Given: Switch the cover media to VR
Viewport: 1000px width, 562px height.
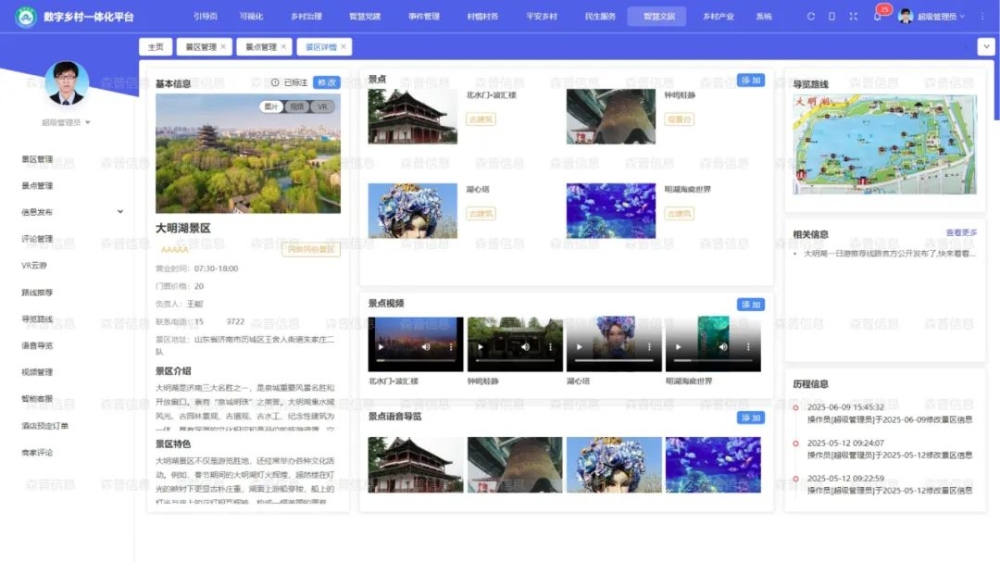Looking at the screenshot, I should [x=321, y=106].
